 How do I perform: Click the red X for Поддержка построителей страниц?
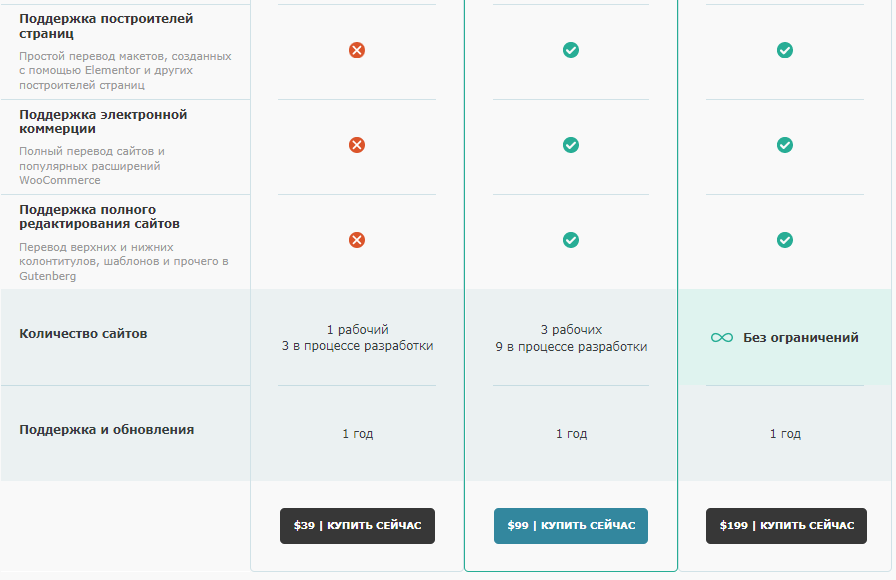[357, 51]
